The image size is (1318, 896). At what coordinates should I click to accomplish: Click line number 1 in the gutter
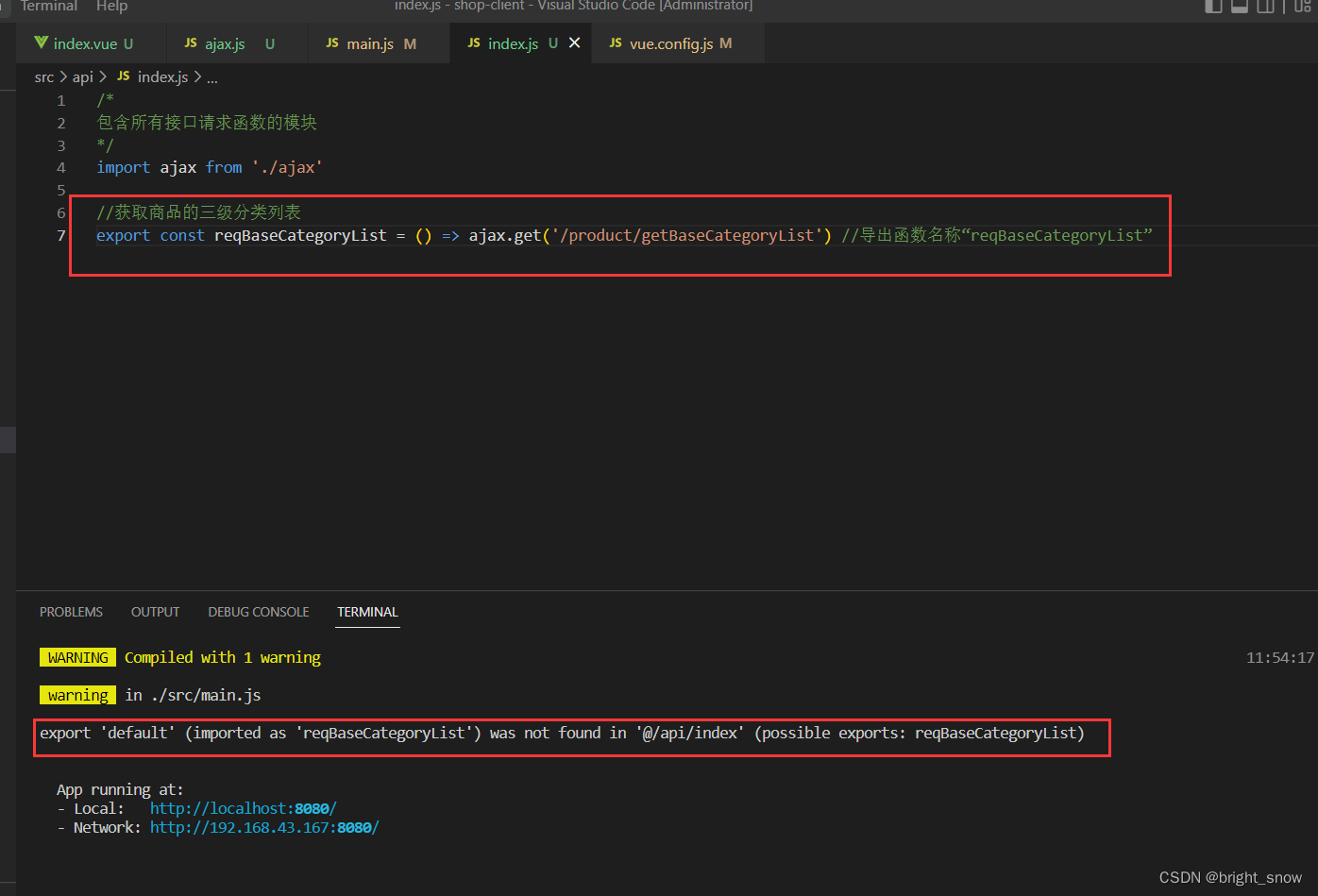point(61,100)
